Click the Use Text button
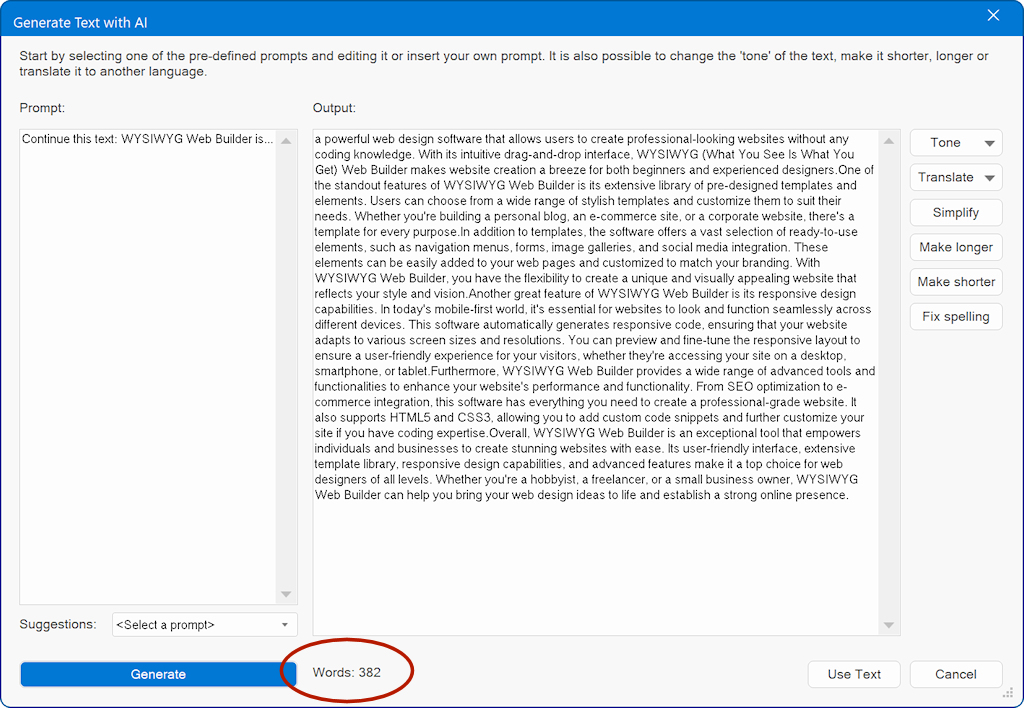Screen dimensions: 1024x708 tap(854, 674)
